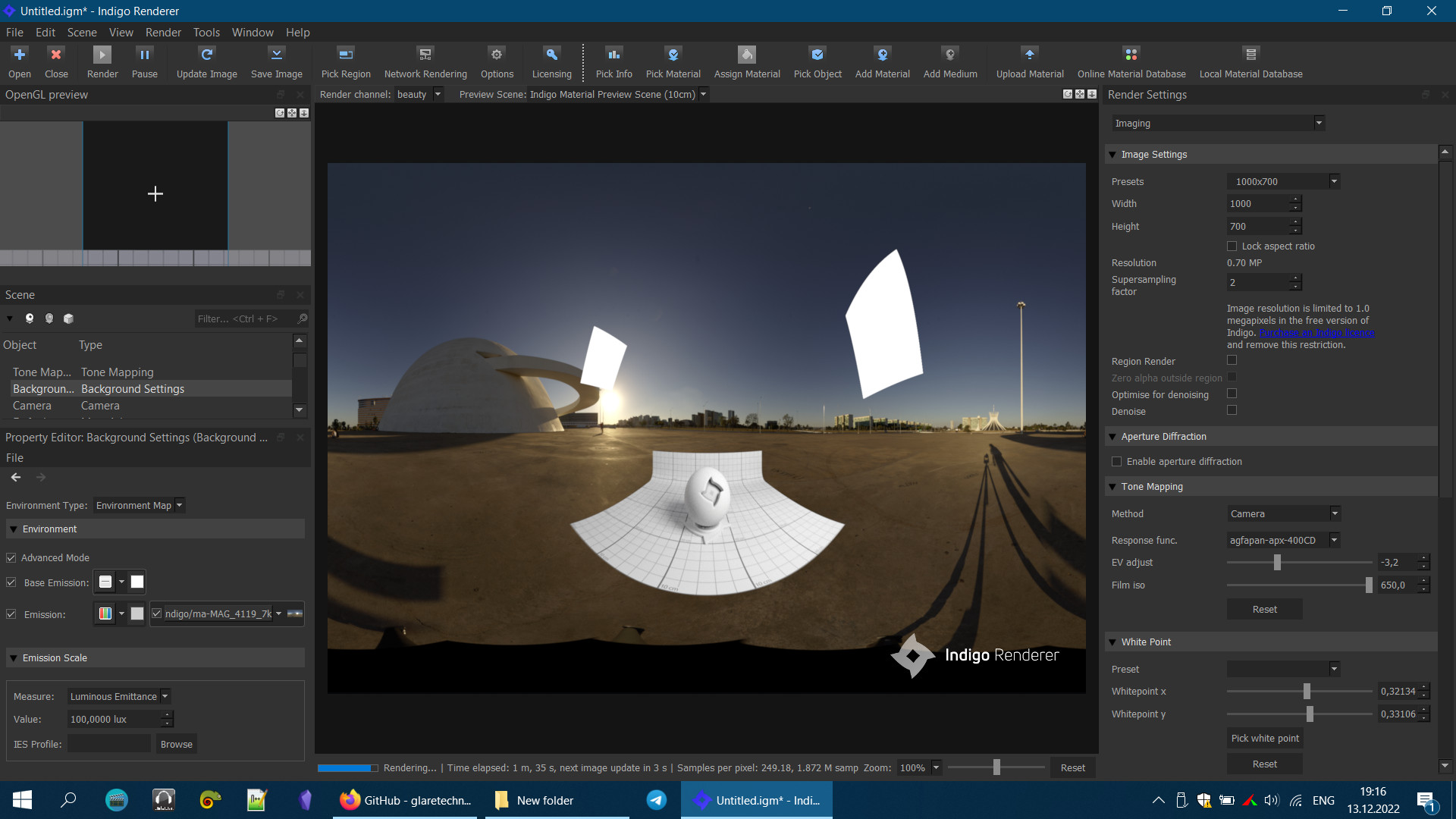Toggle the Base Emission checkbox
The width and height of the screenshot is (1456, 819).
point(11,583)
